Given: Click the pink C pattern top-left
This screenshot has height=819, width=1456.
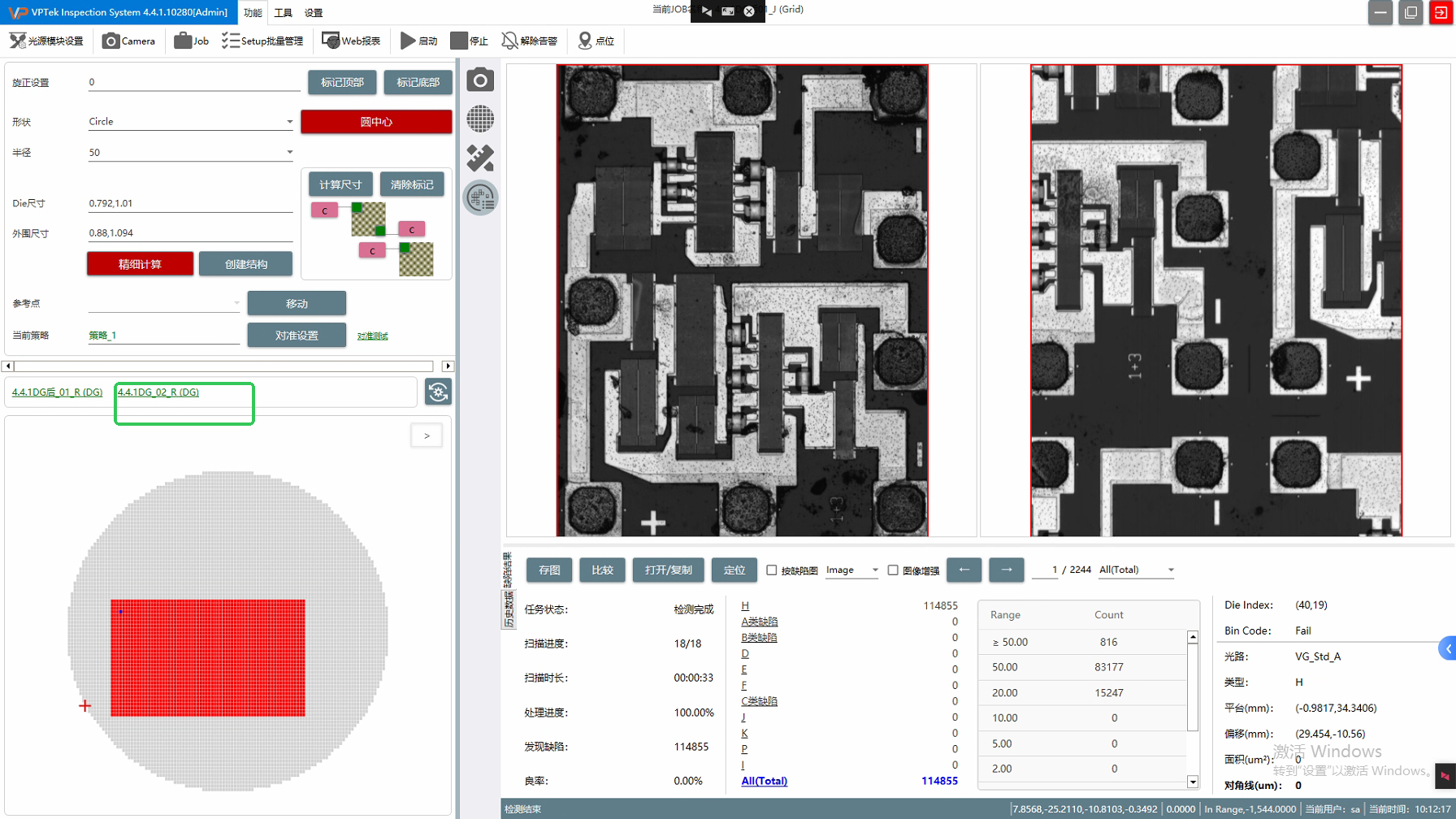Looking at the screenshot, I should tap(324, 210).
